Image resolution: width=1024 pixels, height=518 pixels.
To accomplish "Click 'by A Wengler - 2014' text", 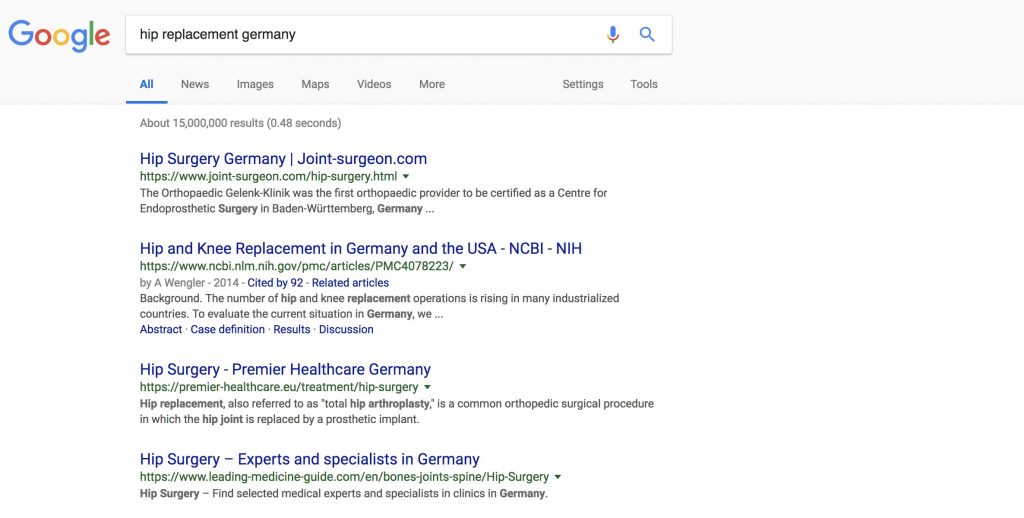I will coord(189,283).
